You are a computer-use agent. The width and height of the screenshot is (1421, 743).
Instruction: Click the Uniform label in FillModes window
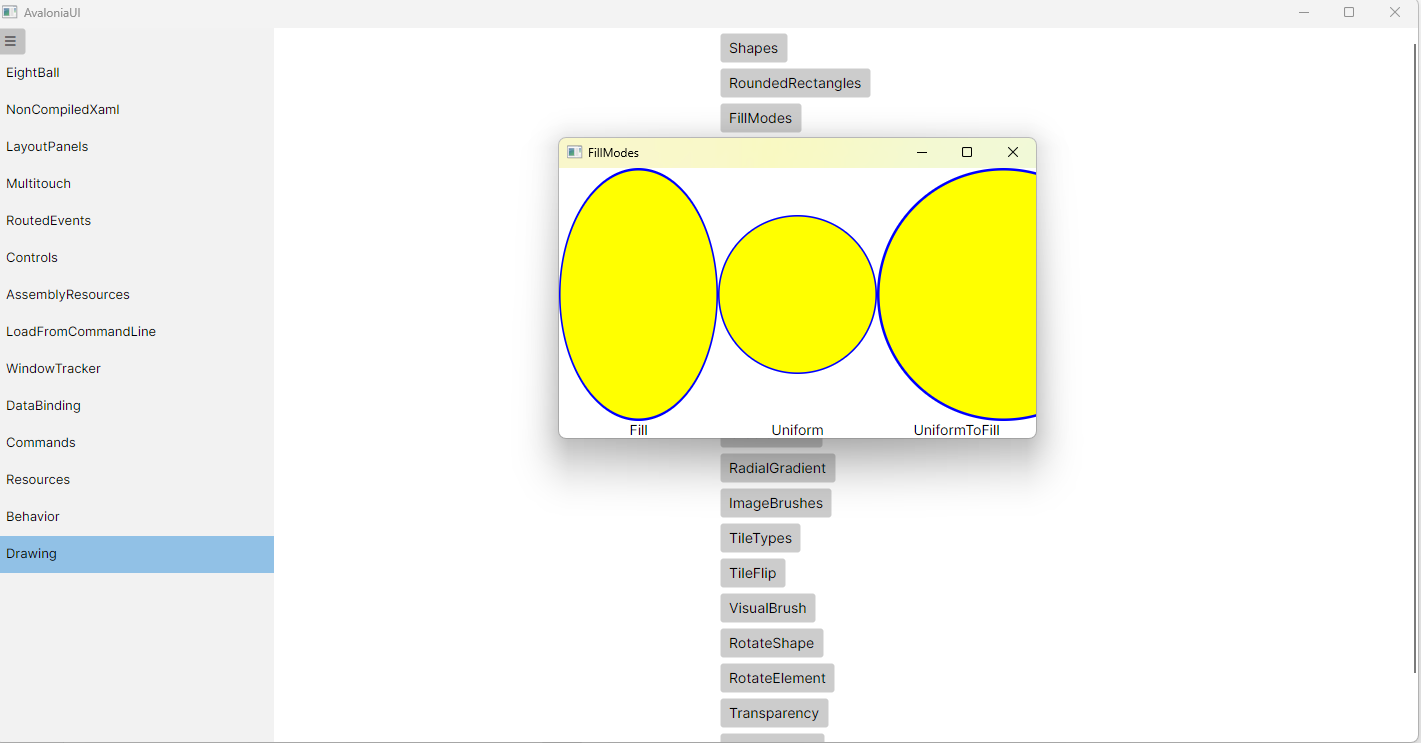[x=797, y=430]
